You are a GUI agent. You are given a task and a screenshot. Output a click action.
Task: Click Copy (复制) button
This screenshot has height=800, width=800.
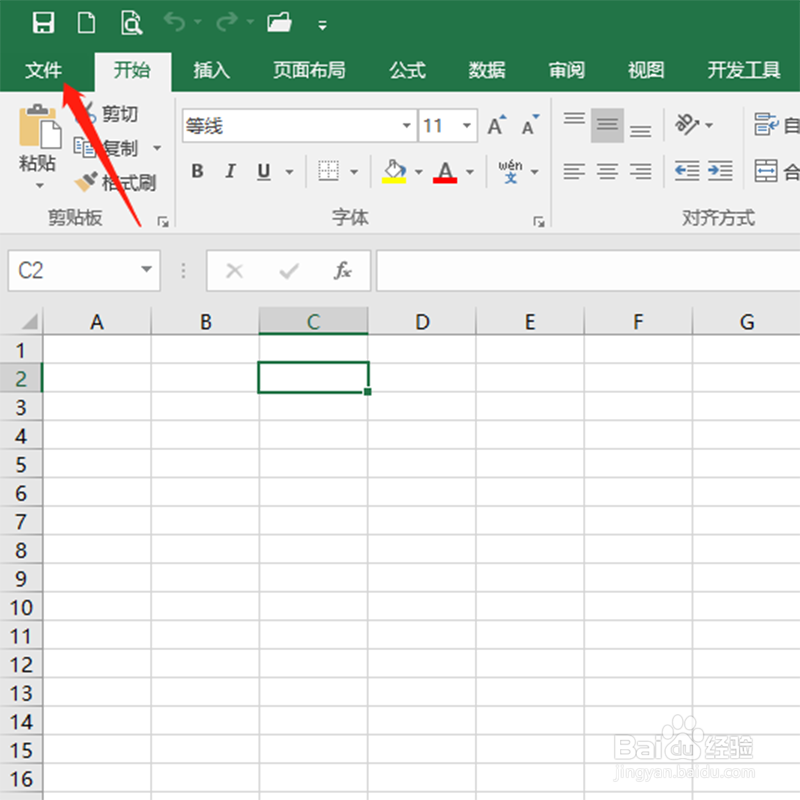coord(106,148)
